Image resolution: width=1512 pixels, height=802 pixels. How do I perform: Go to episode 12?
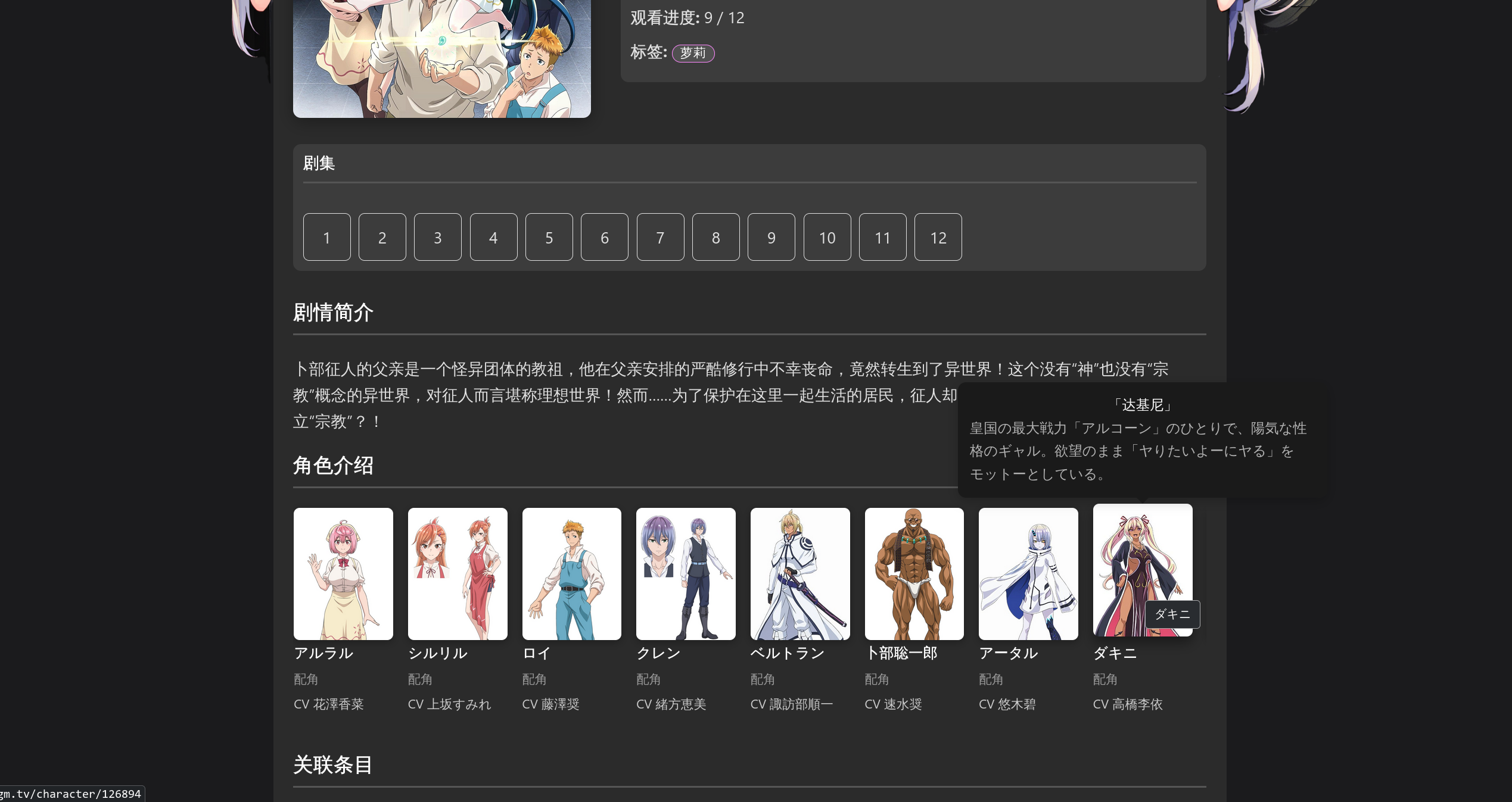tap(938, 237)
